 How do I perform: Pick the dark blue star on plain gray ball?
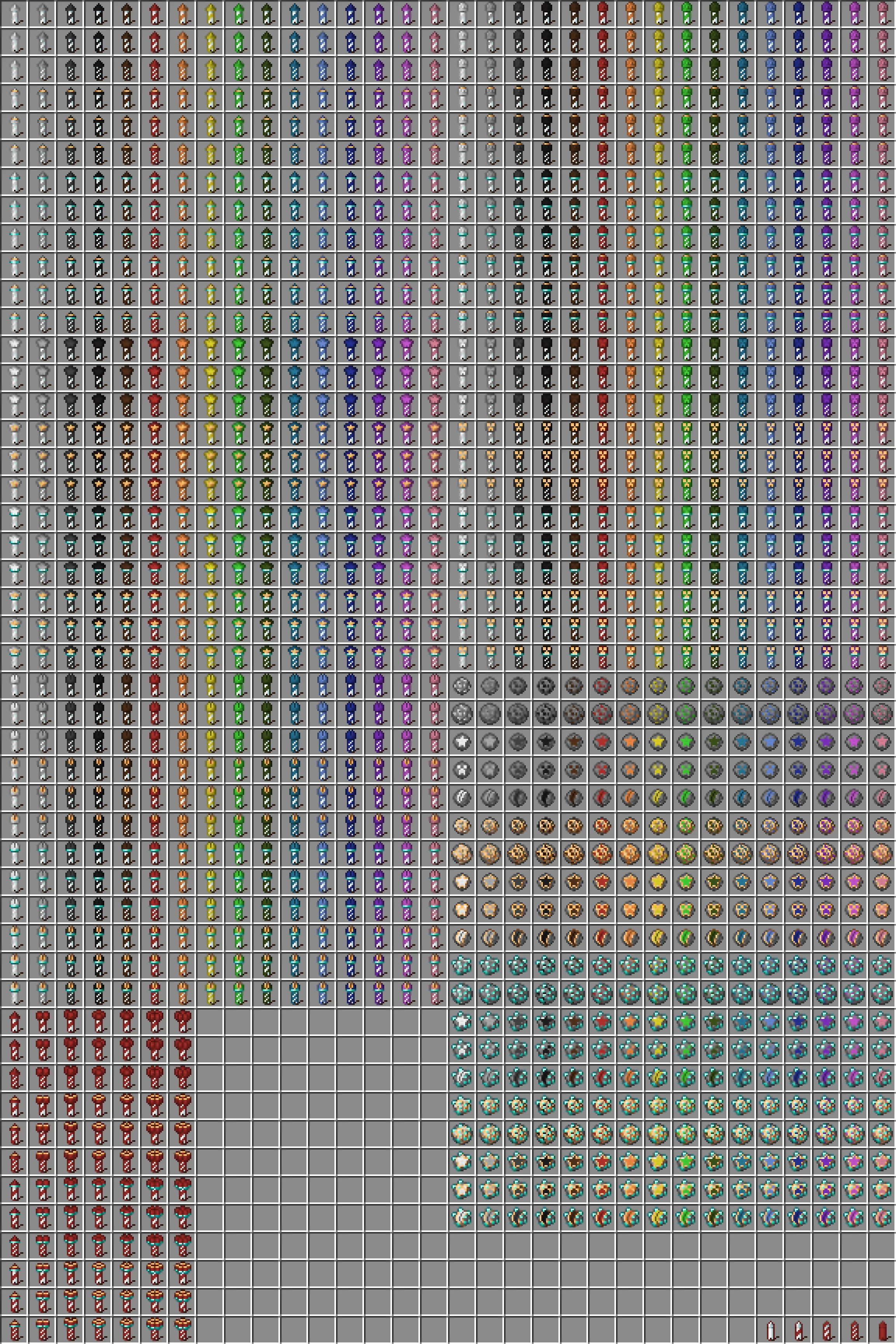[x=798, y=742]
